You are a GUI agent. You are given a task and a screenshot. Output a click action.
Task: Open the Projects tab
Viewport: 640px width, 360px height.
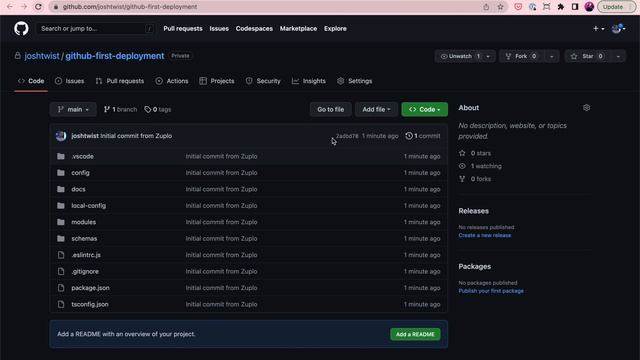pyautogui.click(x=217, y=81)
